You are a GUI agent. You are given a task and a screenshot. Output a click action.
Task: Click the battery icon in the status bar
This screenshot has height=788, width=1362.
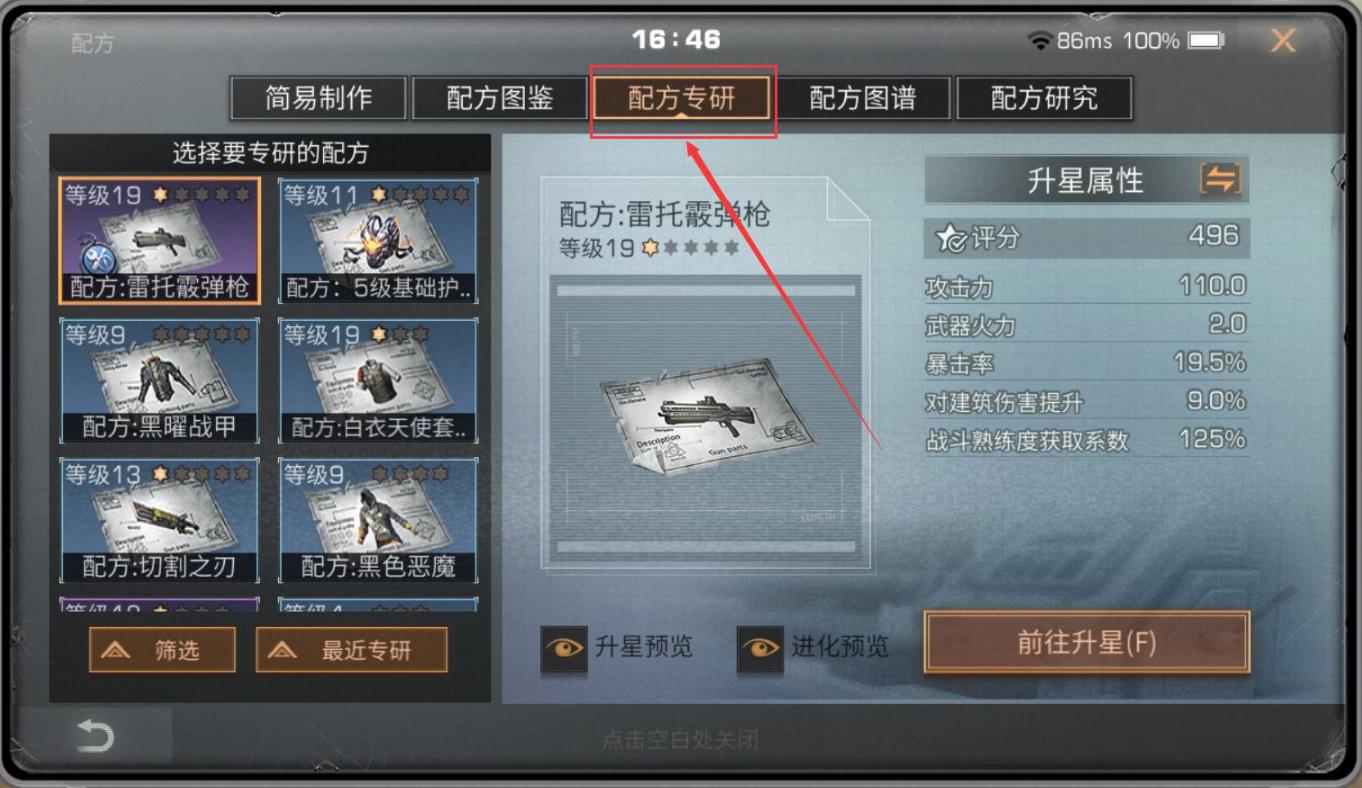[x=1207, y=41]
